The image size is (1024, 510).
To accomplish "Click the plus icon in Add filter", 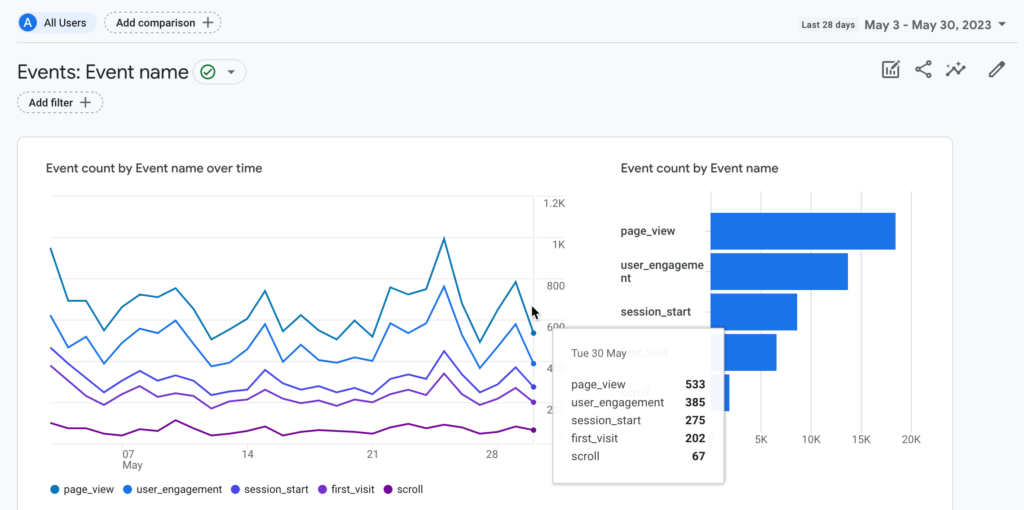I will pyautogui.click(x=85, y=103).
